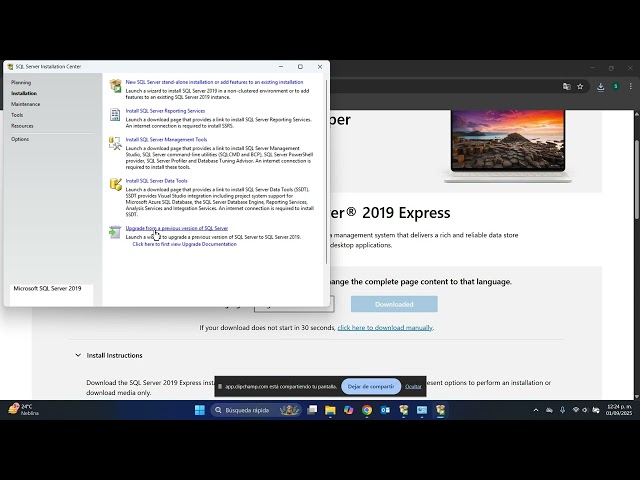This screenshot has height=480, width=640.
Task: Open Google Chrome from the taskbar
Action: [367, 410]
